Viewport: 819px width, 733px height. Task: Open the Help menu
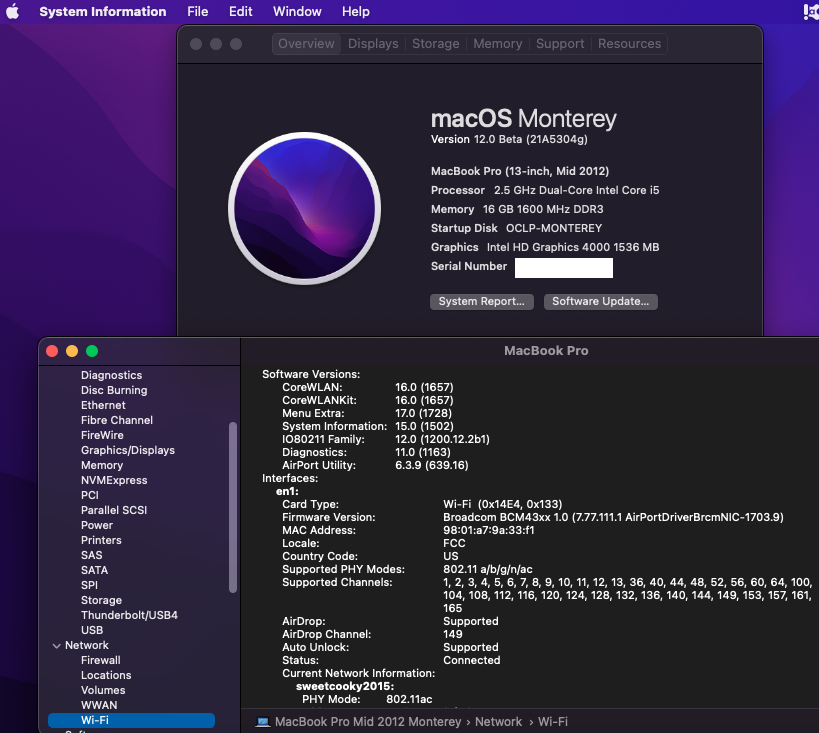pos(356,11)
